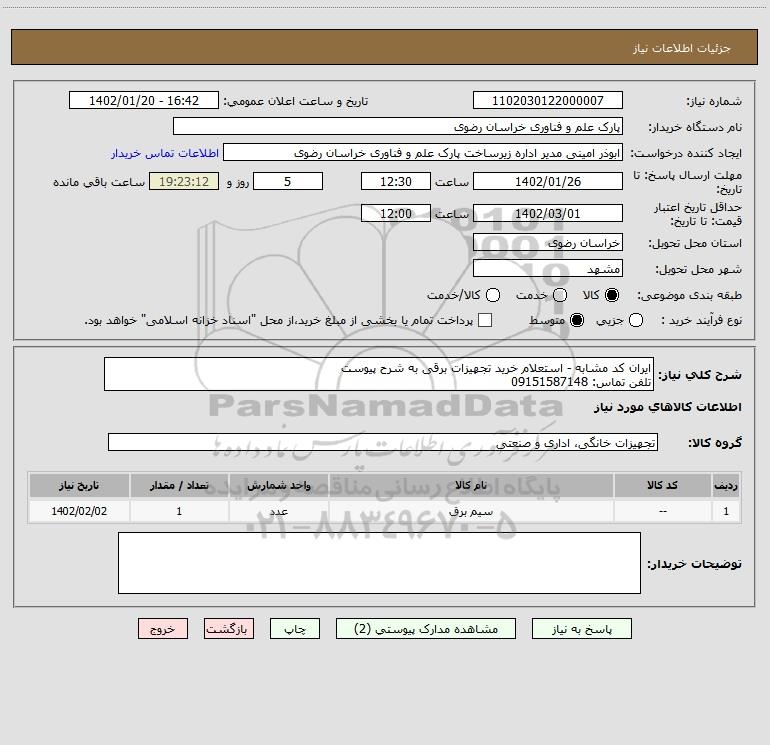Click the شرح کلی نیاز description box
The height and width of the screenshot is (745, 770).
379,374
